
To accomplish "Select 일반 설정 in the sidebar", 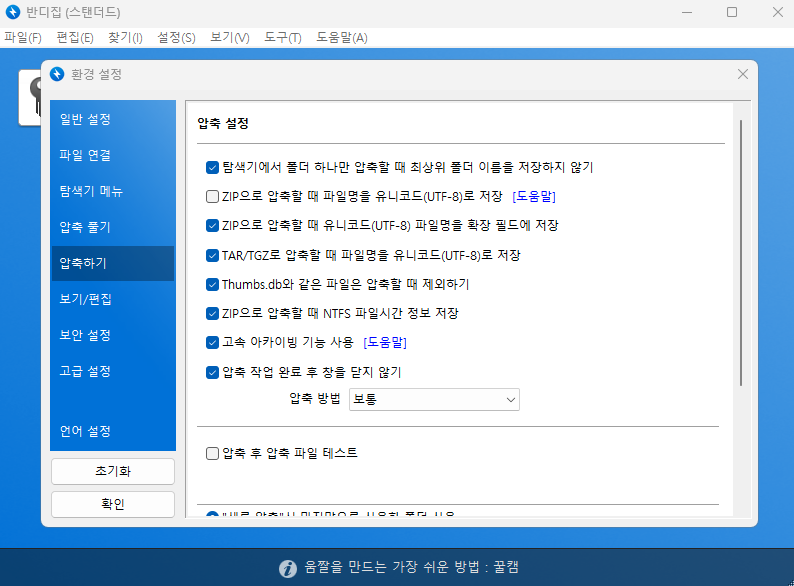I will pyautogui.click(x=113, y=120).
